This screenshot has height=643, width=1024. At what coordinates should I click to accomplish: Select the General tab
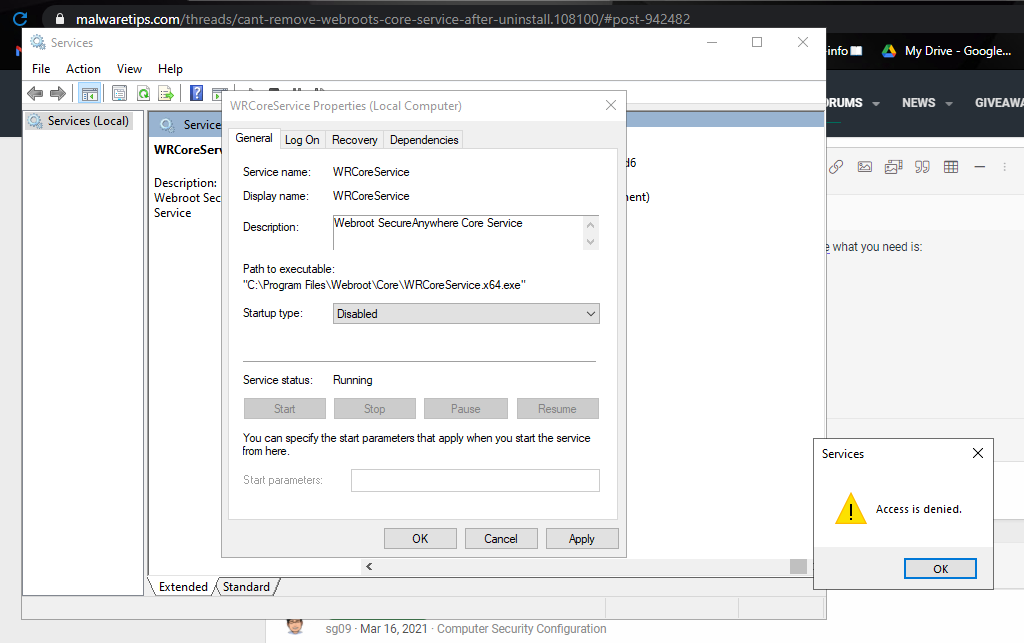click(x=254, y=138)
